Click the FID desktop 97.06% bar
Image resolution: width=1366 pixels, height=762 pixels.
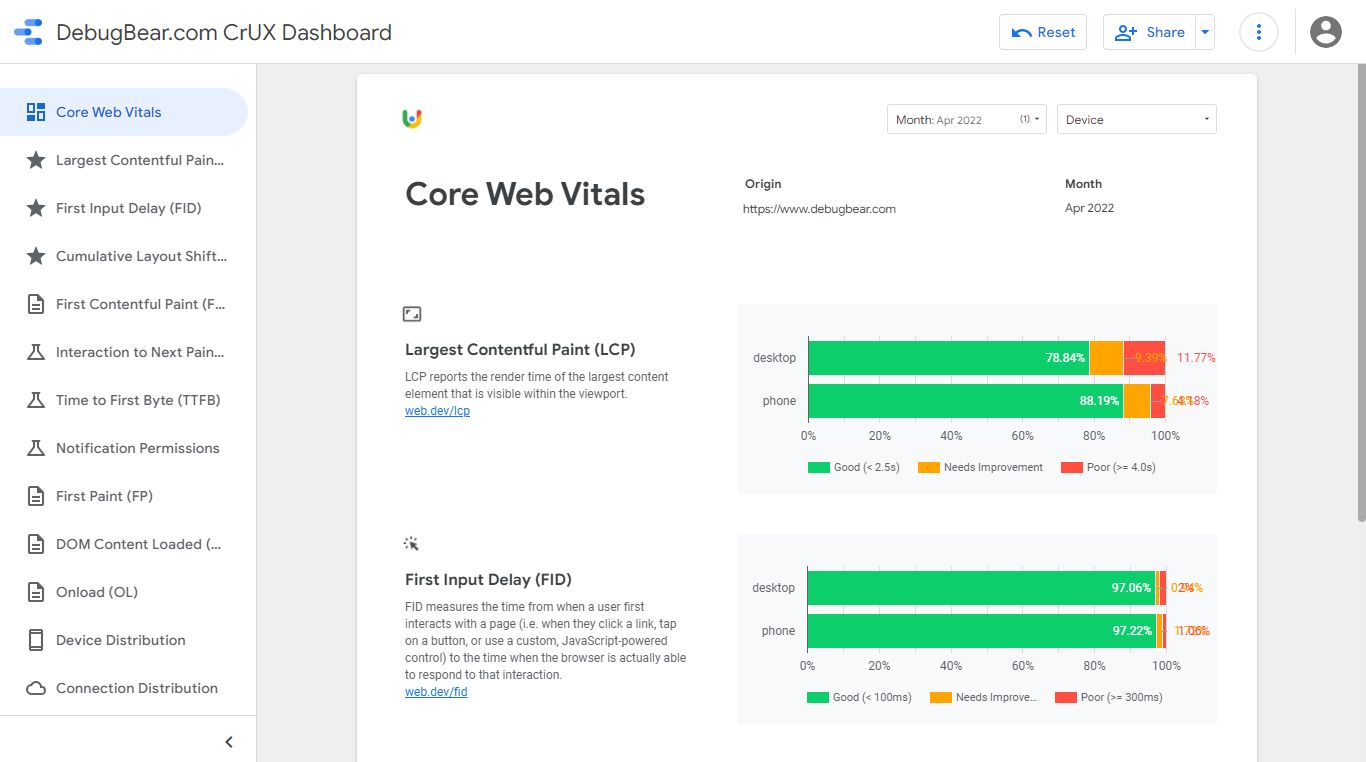981,588
